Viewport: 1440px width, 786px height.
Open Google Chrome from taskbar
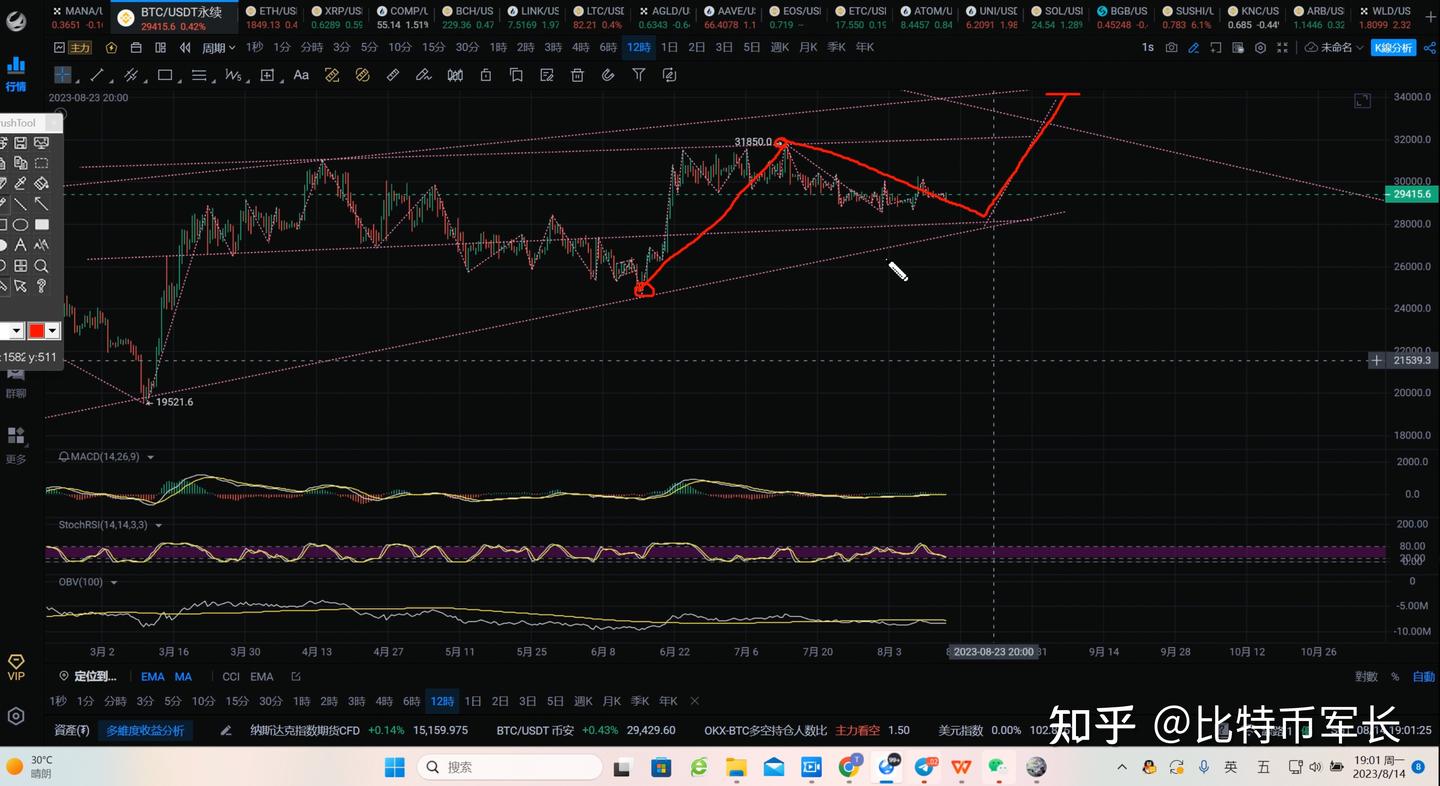pos(849,767)
